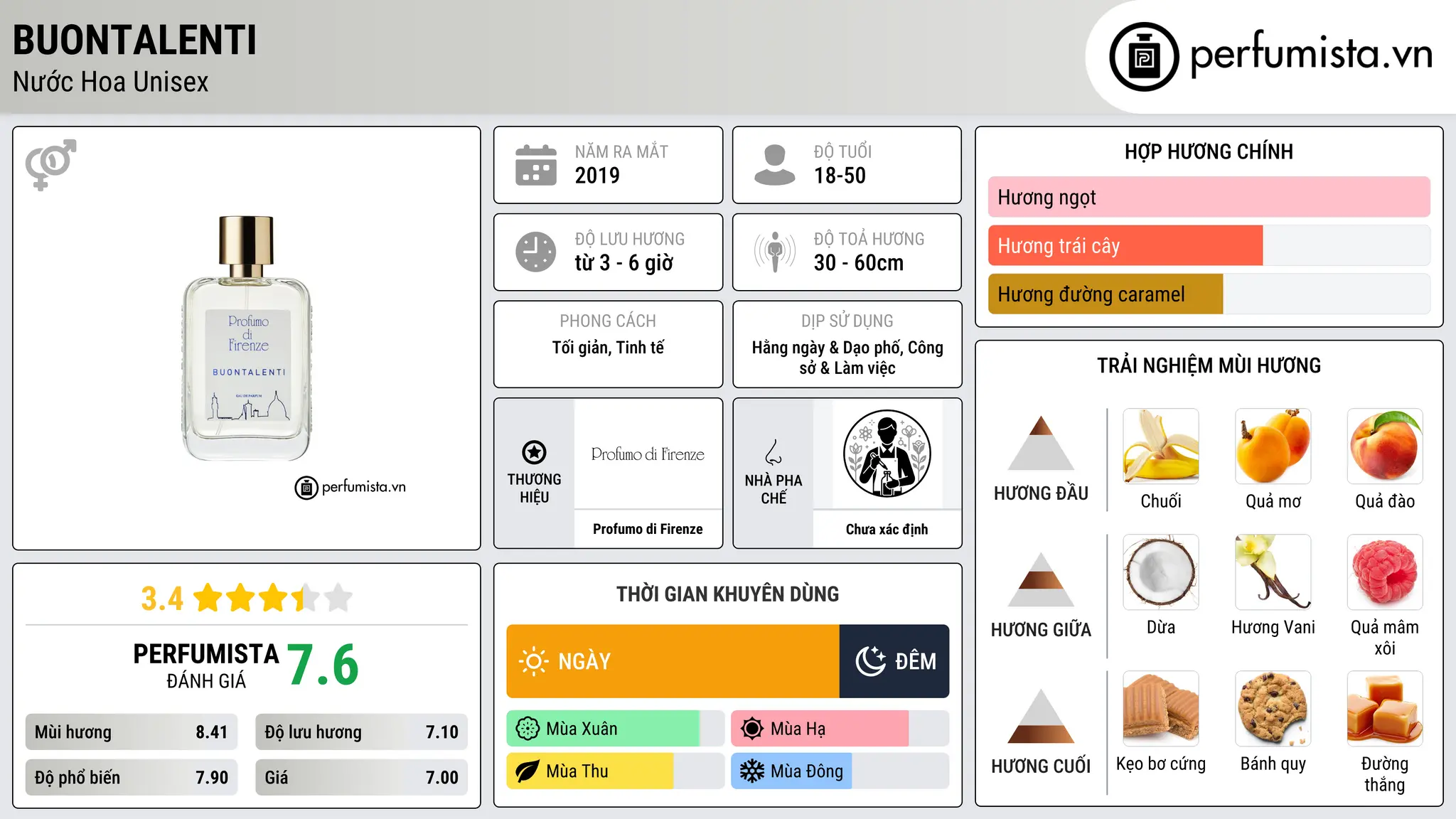Click the Quả đào peach note image

(1385, 446)
